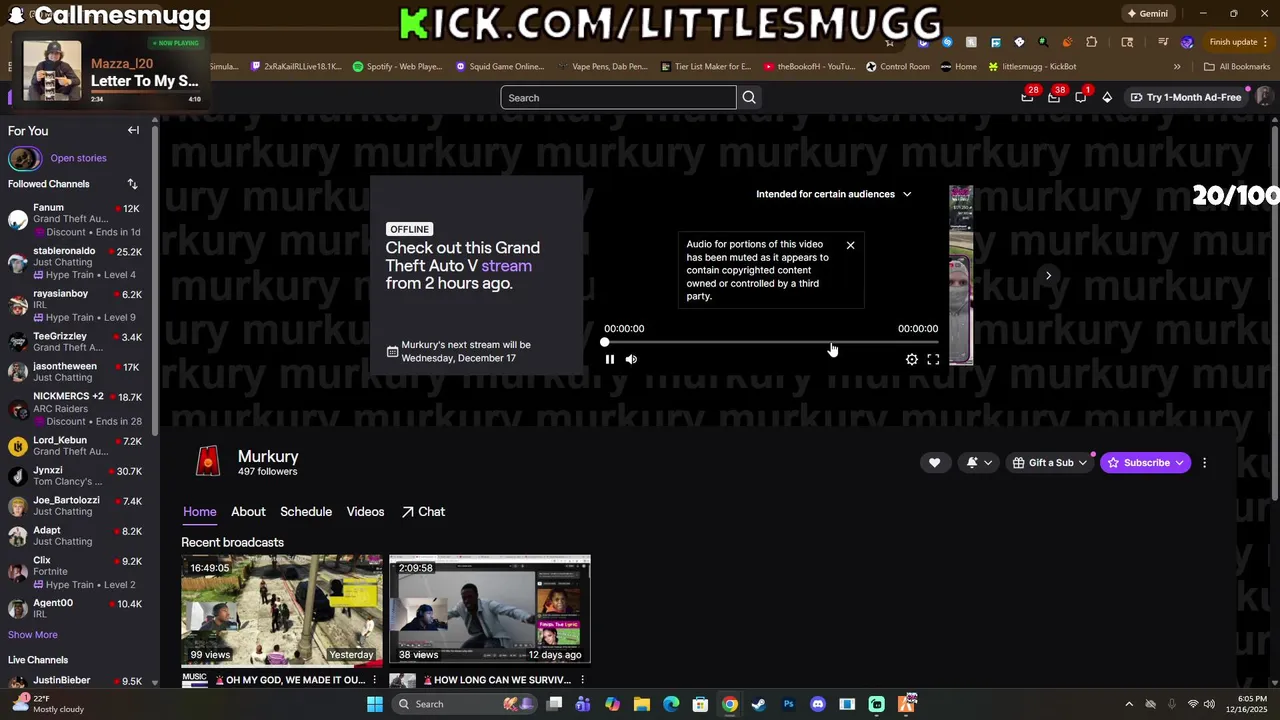Open the channel more options menu
This screenshot has height=720, width=1280.
[1204, 463]
